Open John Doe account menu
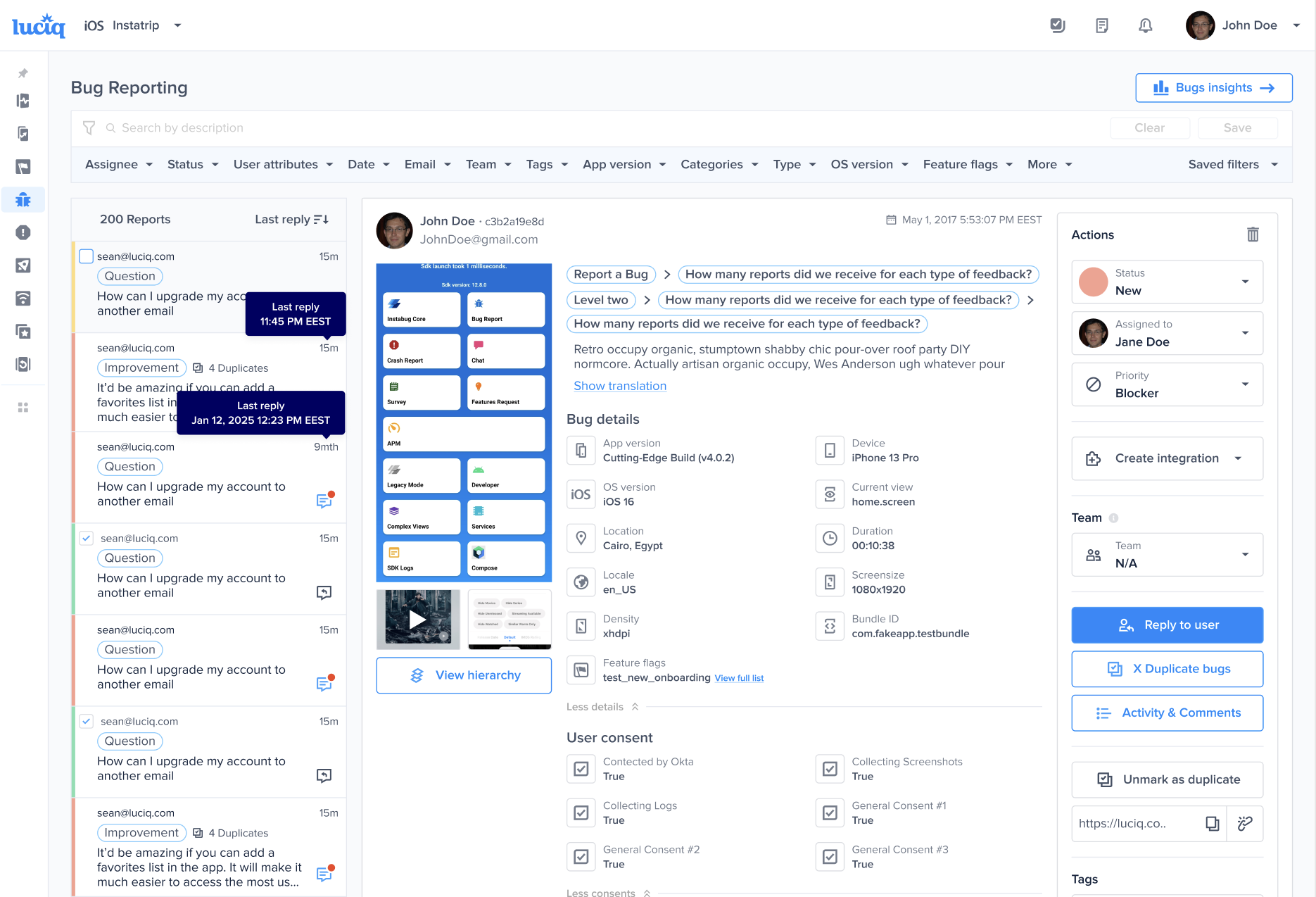1316x897 pixels. pos(1243,26)
